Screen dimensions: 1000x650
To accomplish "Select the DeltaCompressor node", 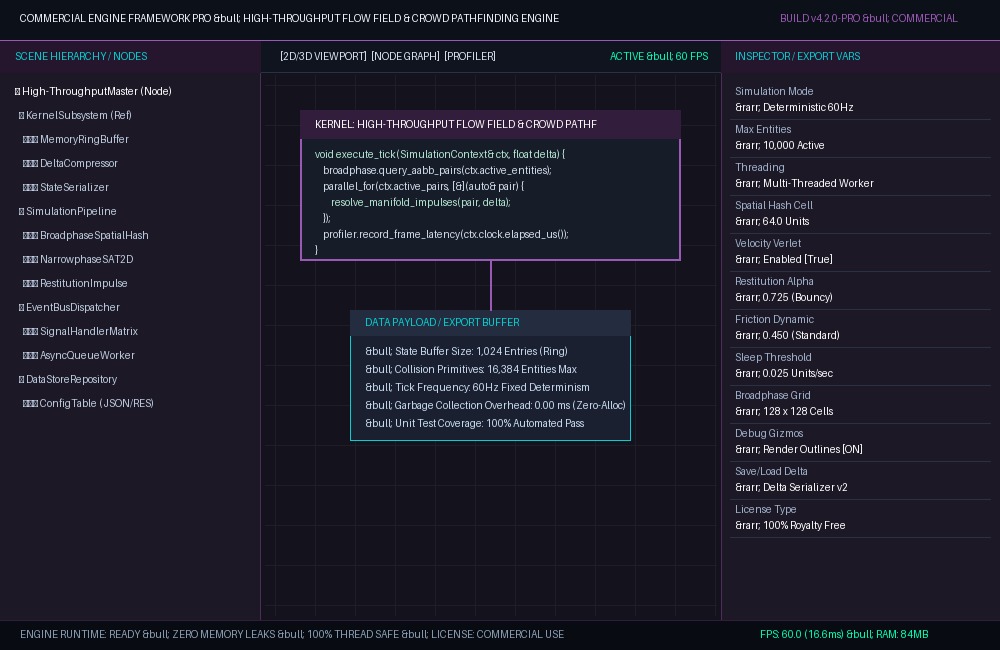I will [x=70, y=163].
